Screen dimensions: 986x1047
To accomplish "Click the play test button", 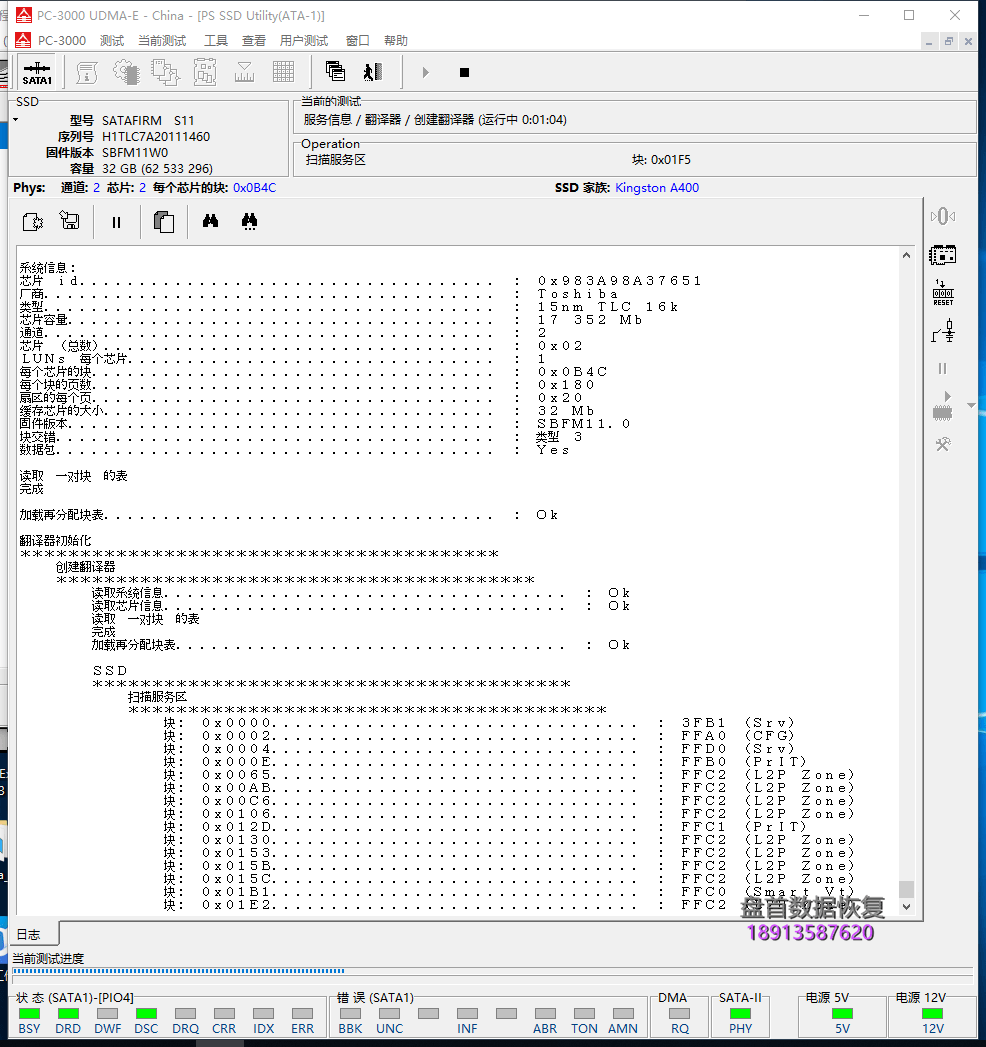I will coord(425,72).
